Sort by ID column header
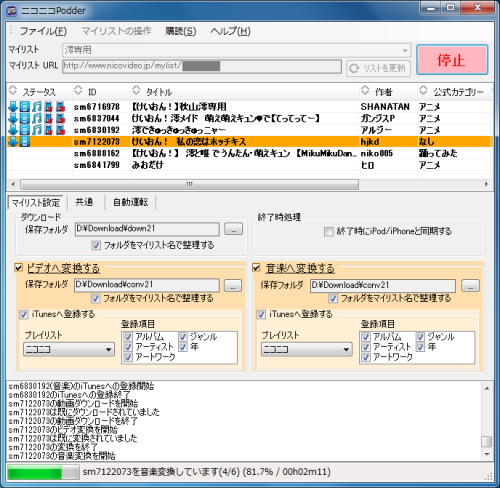Viewport: 500px width, 488px height. (x=101, y=91)
